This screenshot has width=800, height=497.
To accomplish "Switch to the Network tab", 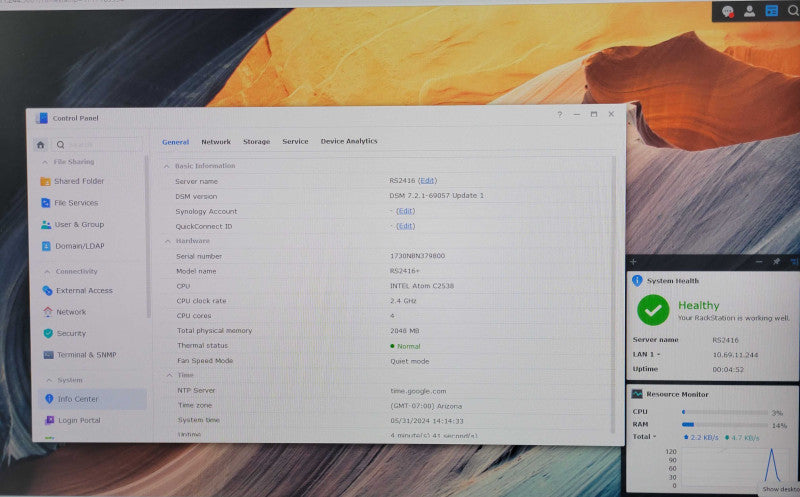I will pos(216,142).
